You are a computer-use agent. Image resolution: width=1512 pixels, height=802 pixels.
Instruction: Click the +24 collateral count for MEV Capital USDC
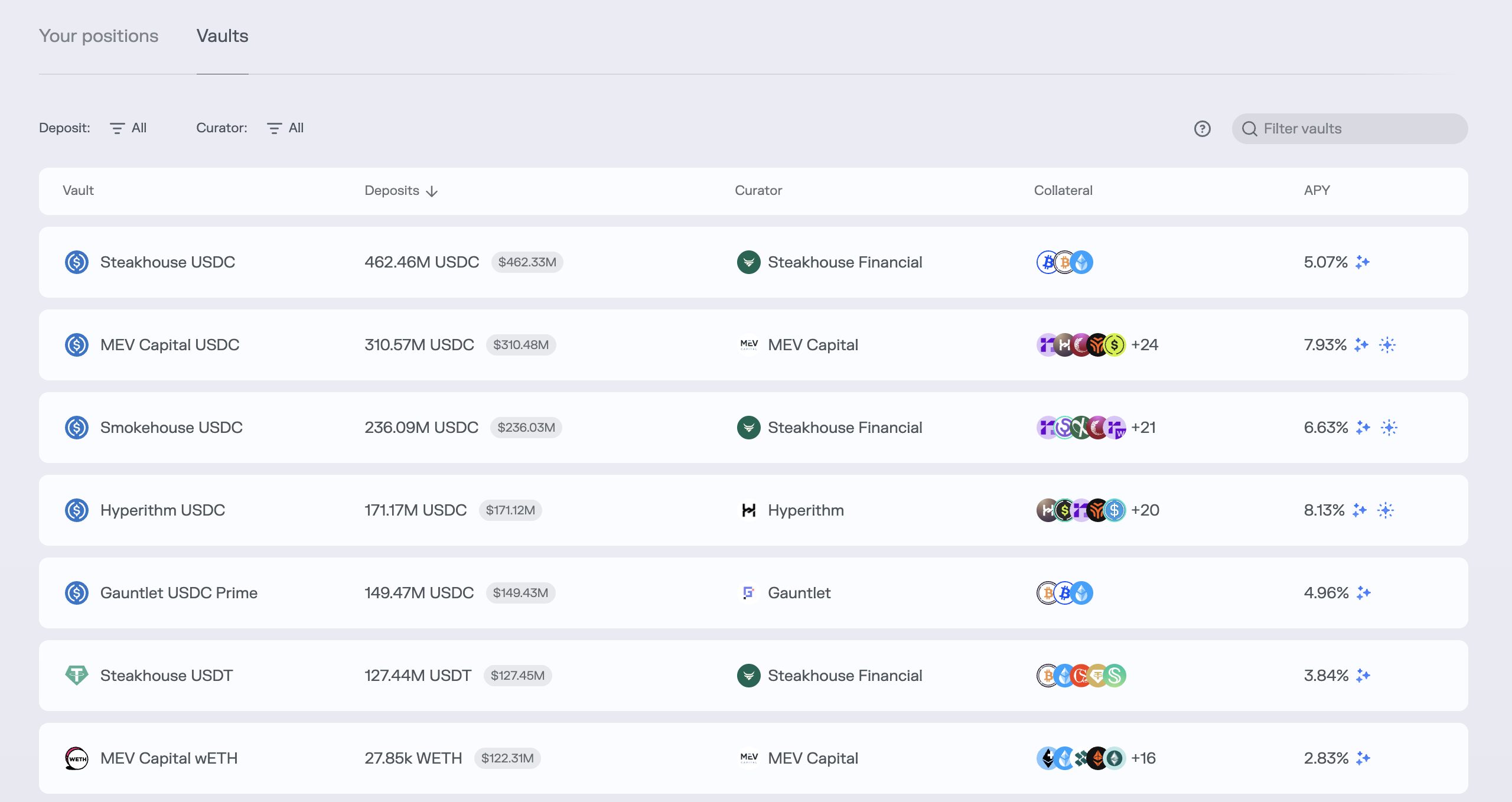(x=1144, y=345)
